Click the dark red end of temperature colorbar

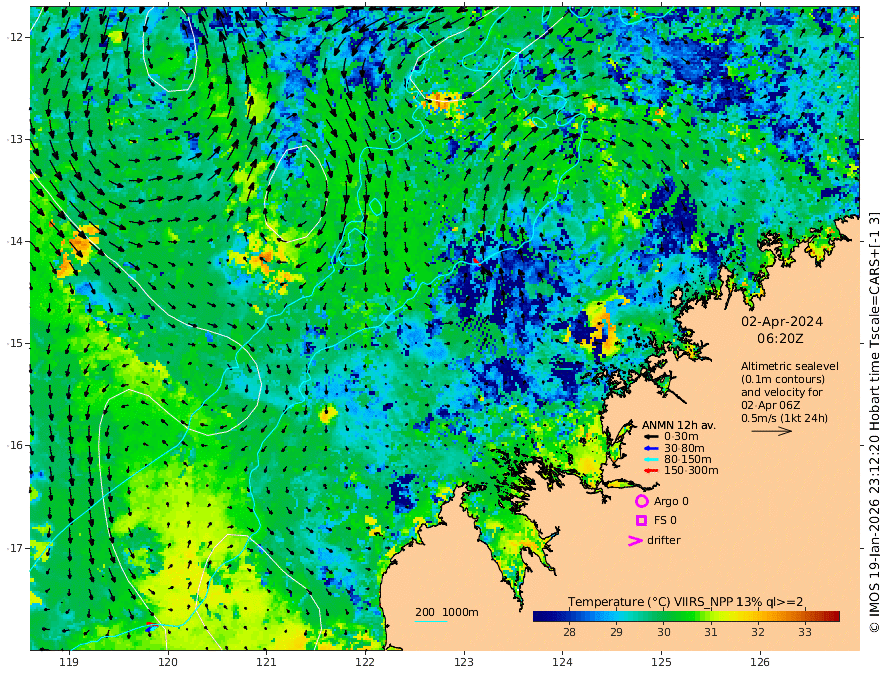pos(836,617)
